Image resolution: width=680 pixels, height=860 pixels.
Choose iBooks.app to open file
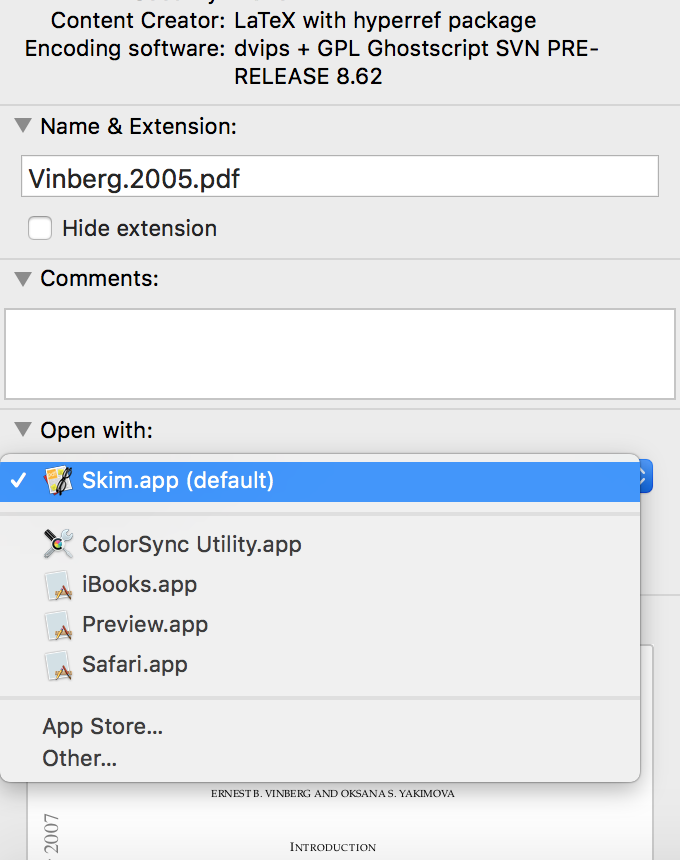pos(320,585)
